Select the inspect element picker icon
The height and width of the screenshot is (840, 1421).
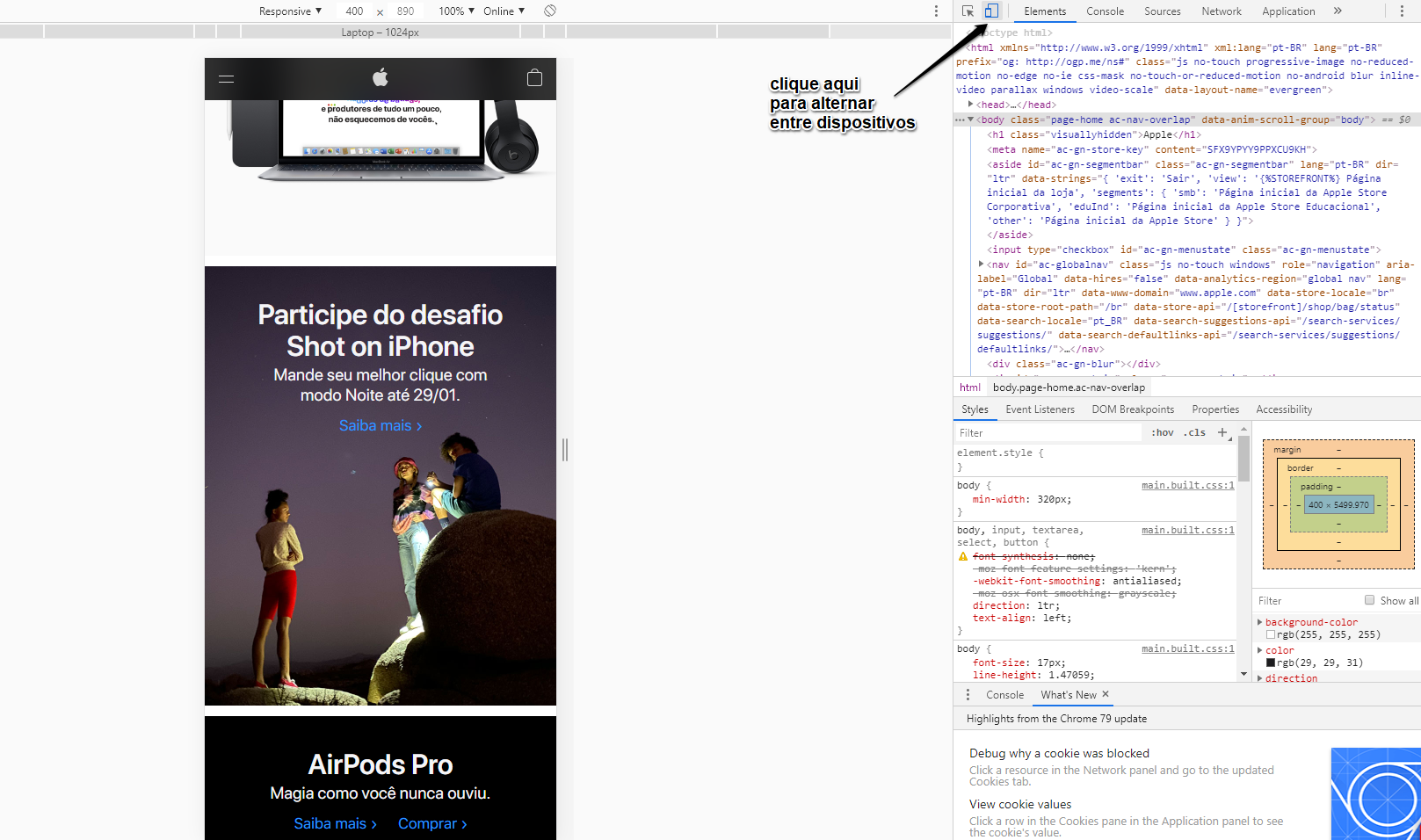click(968, 11)
